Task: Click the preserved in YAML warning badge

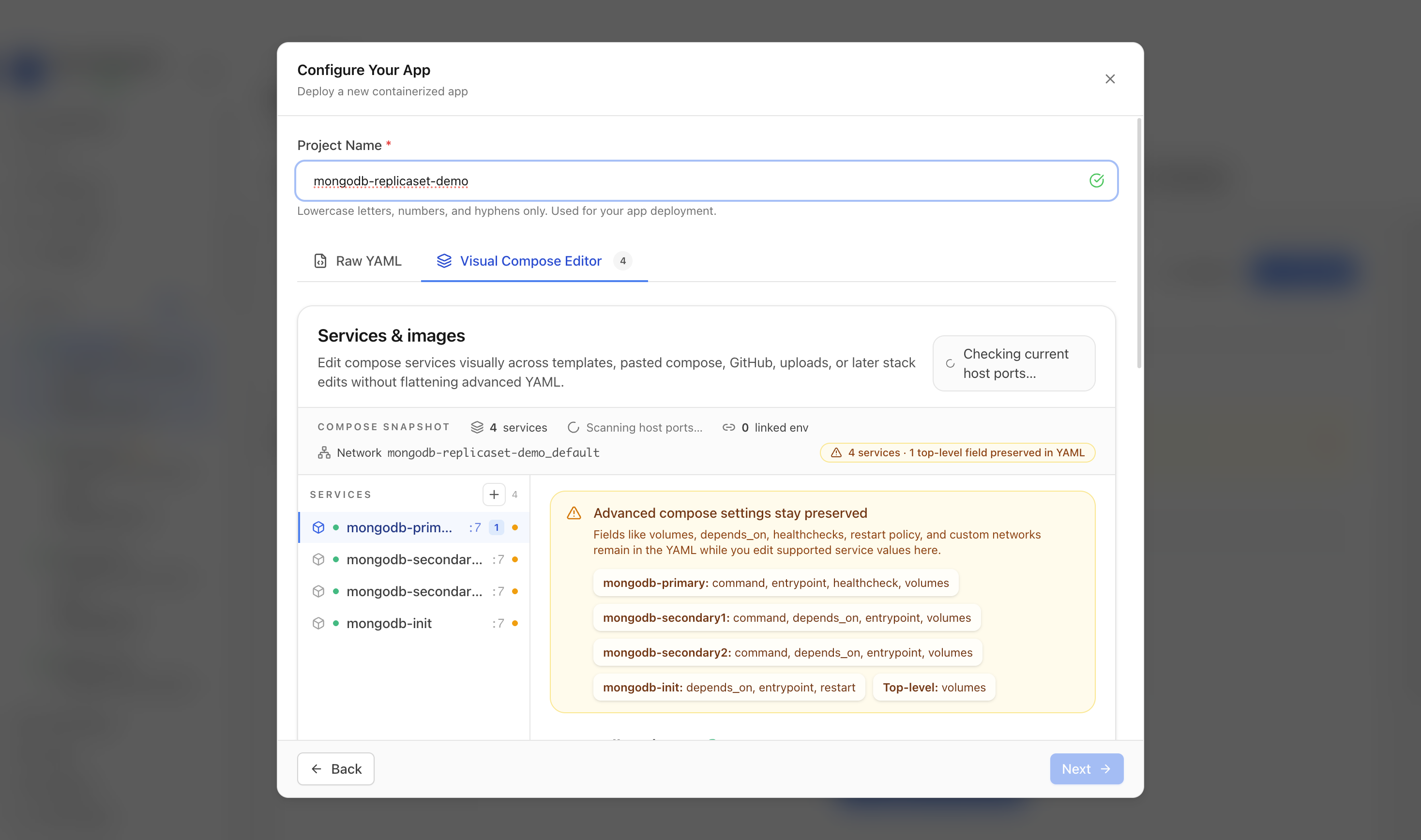Action: click(x=957, y=453)
